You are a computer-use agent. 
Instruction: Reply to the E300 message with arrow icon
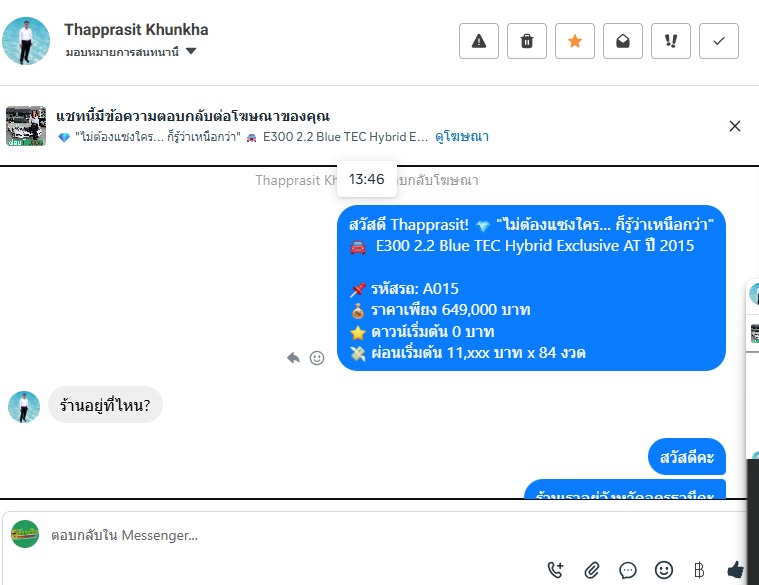(293, 358)
